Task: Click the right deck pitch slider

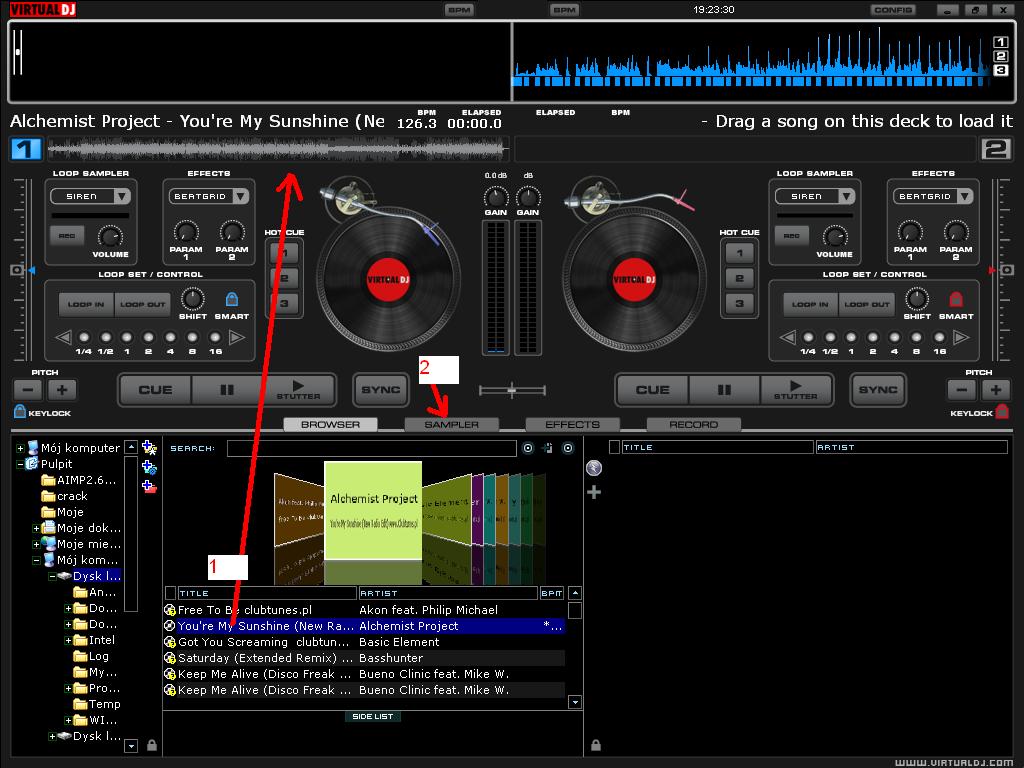Action: [1006, 270]
